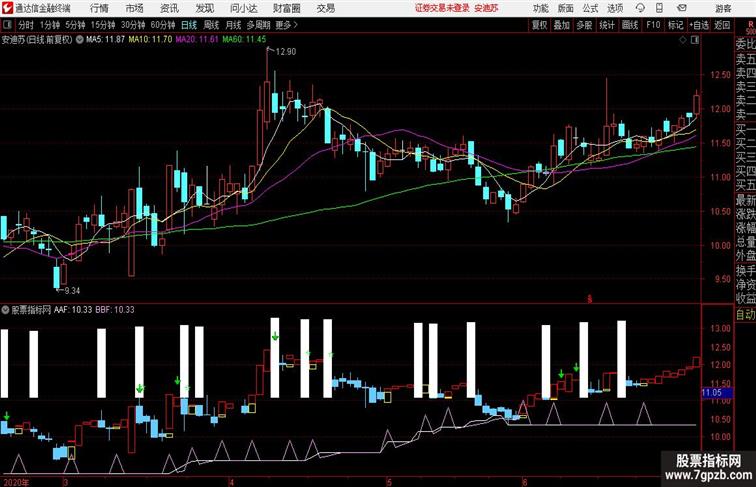Click the AAF: 10.33 indicator value
This screenshot has height=487, width=756.
(73, 310)
